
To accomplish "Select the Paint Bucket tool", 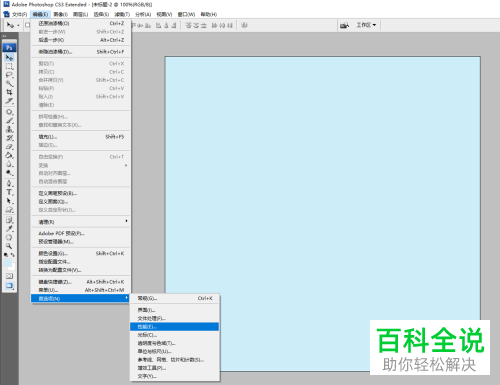I will 9,156.
